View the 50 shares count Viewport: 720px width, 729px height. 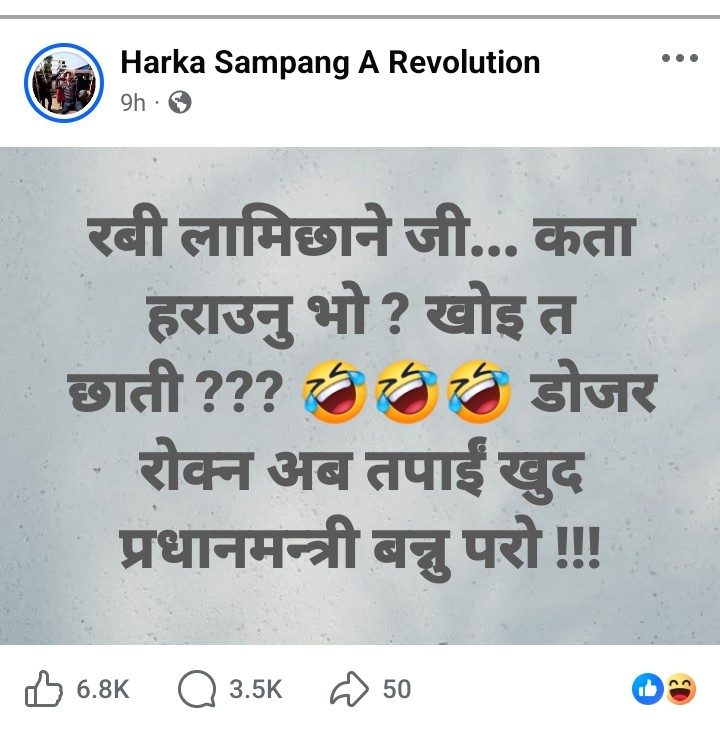397,689
